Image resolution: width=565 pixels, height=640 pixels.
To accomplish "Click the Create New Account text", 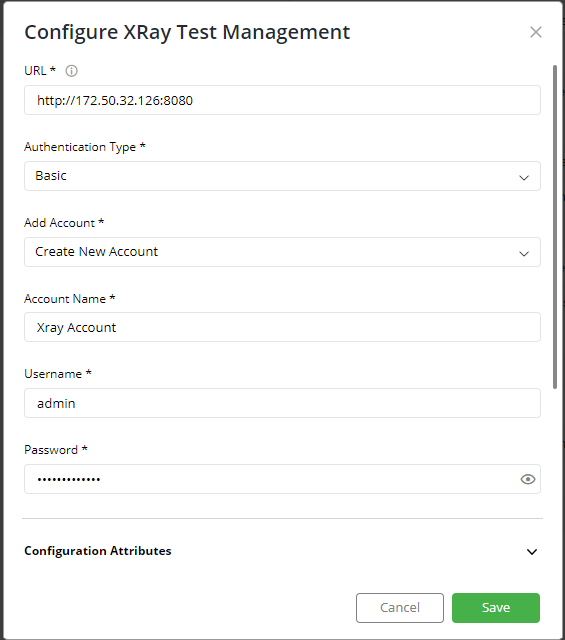I will 96,251.
